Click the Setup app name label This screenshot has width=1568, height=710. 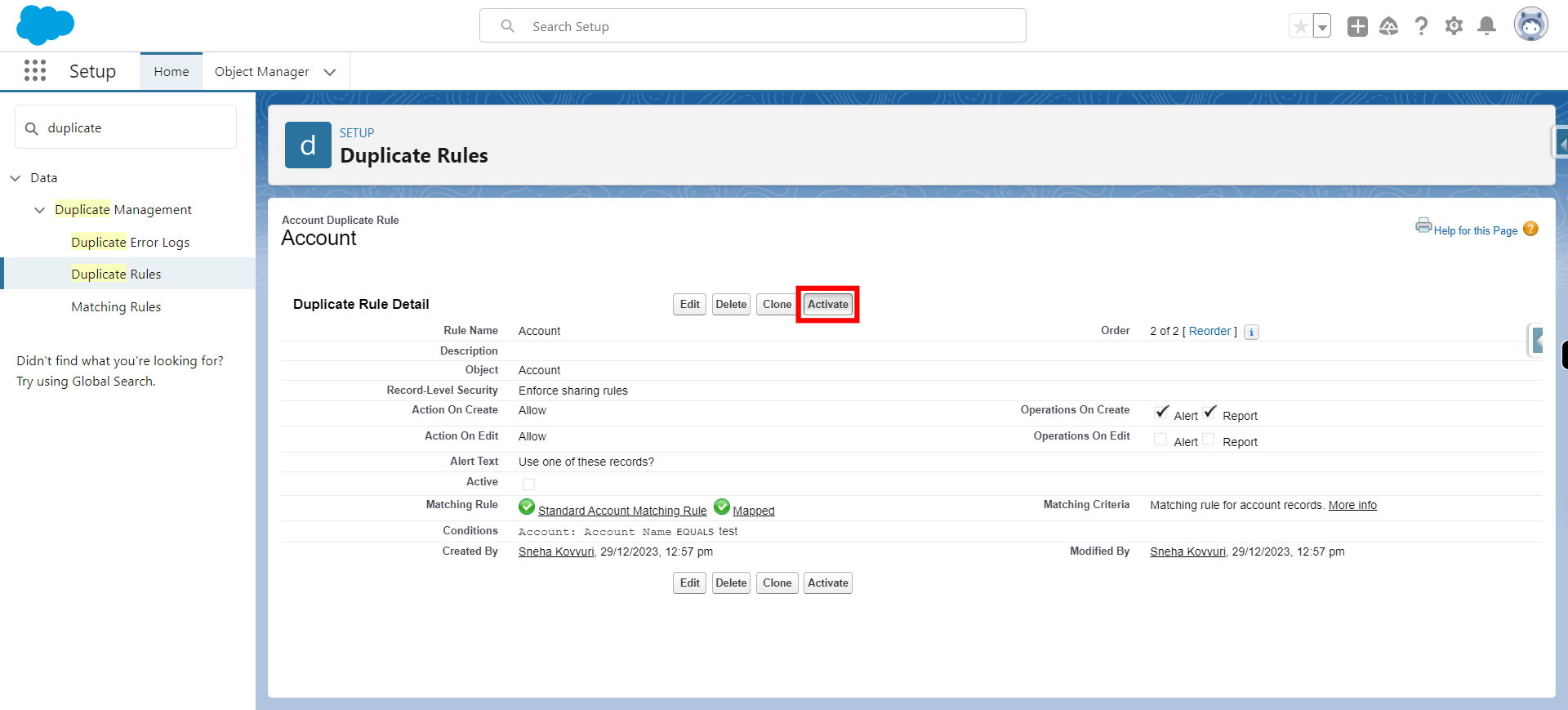click(92, 71)
